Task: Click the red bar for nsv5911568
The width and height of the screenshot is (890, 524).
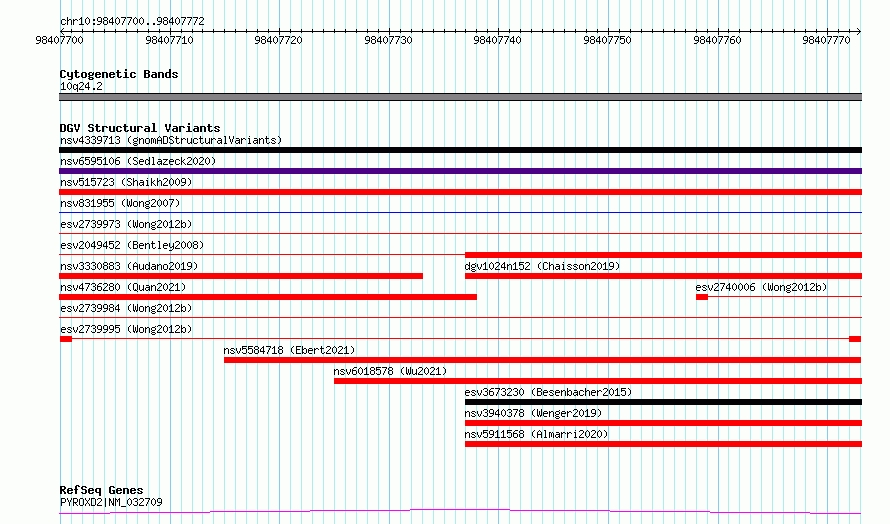Action: pos(664,444)
